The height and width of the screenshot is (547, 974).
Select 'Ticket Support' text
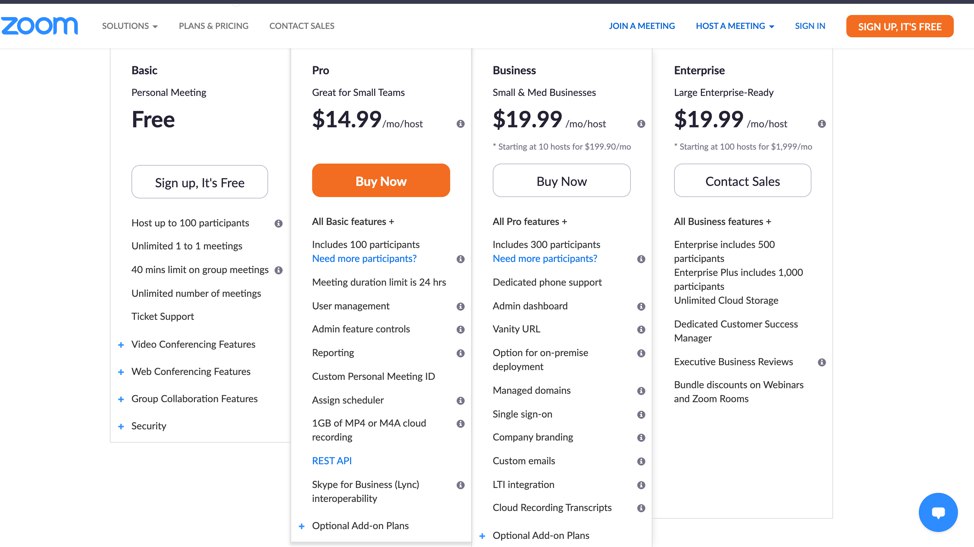pos(163,317)
